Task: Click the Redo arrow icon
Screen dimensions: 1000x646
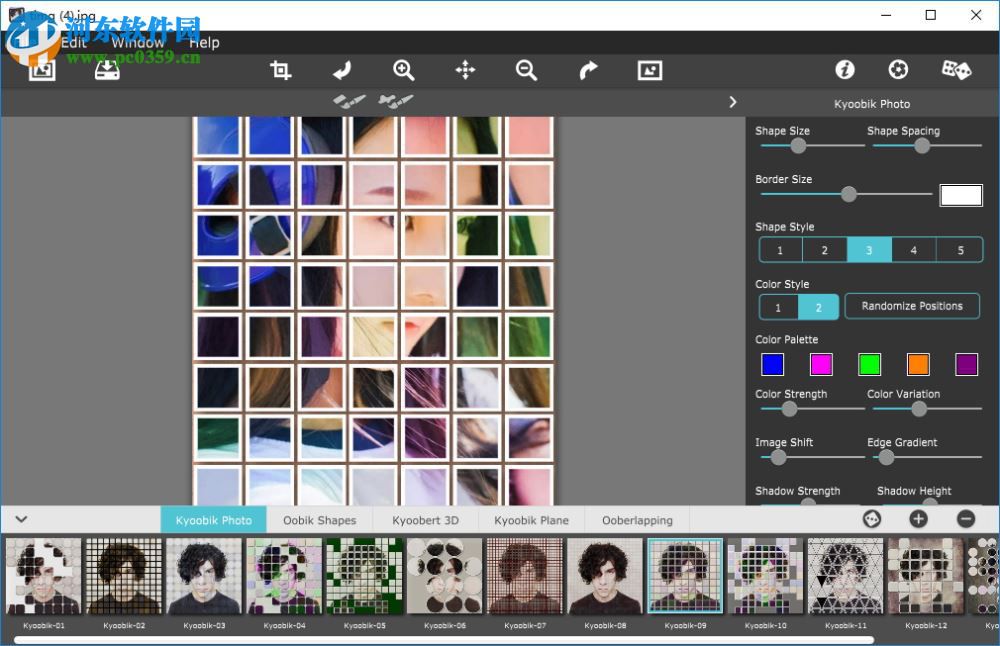Action: 588,70
